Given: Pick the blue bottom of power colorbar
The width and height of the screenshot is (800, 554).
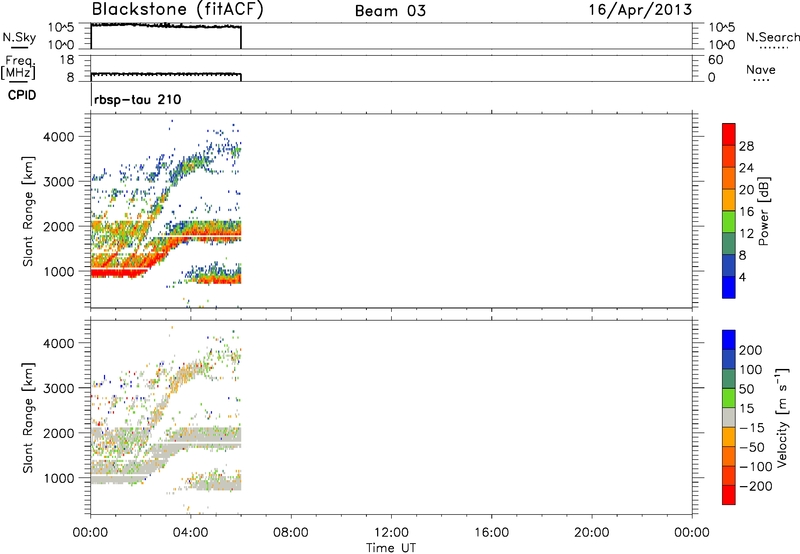Looking at the screenshot, I should pos(729,288).
